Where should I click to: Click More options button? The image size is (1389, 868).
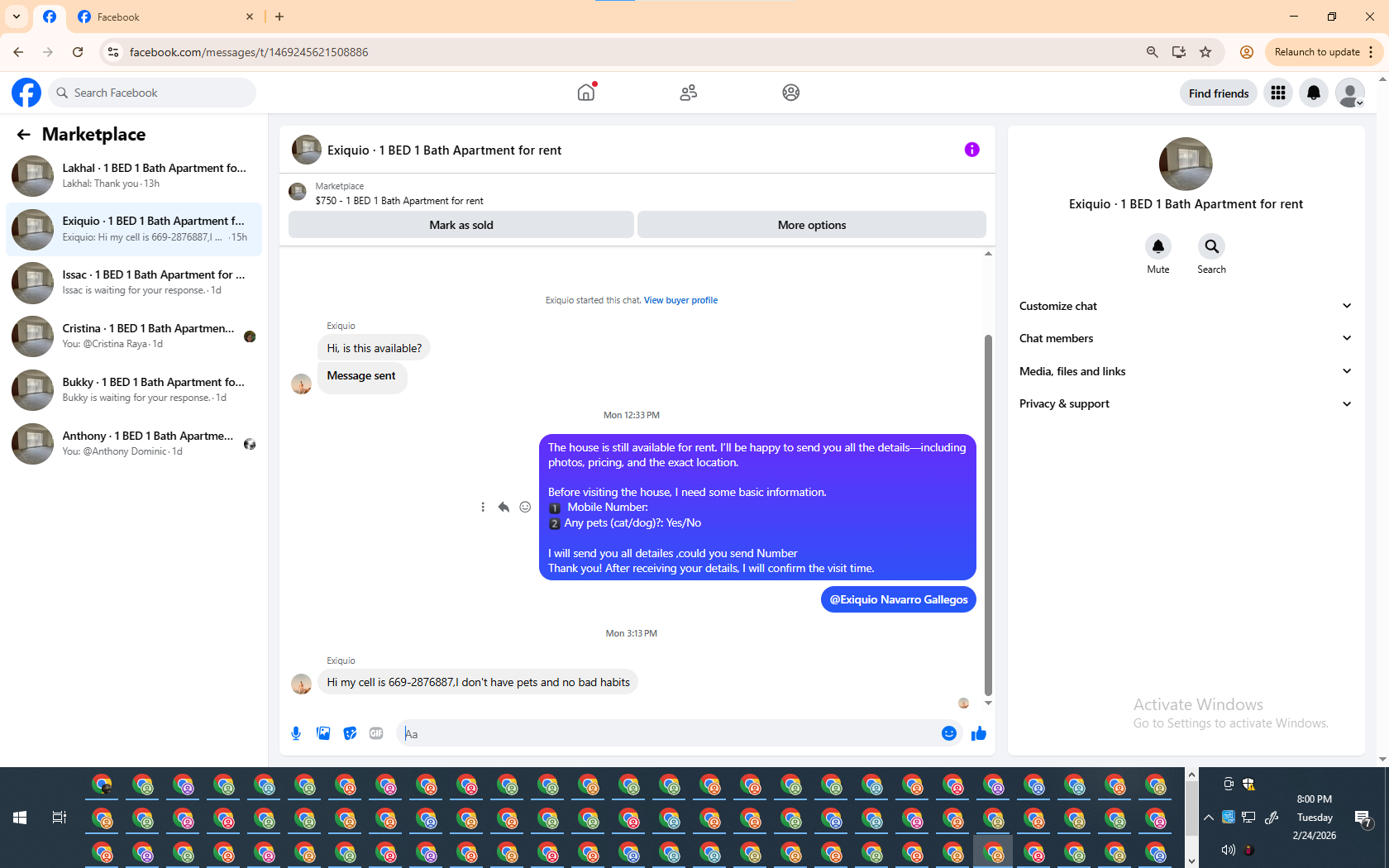pyautogui.click(x=812, y=225)
